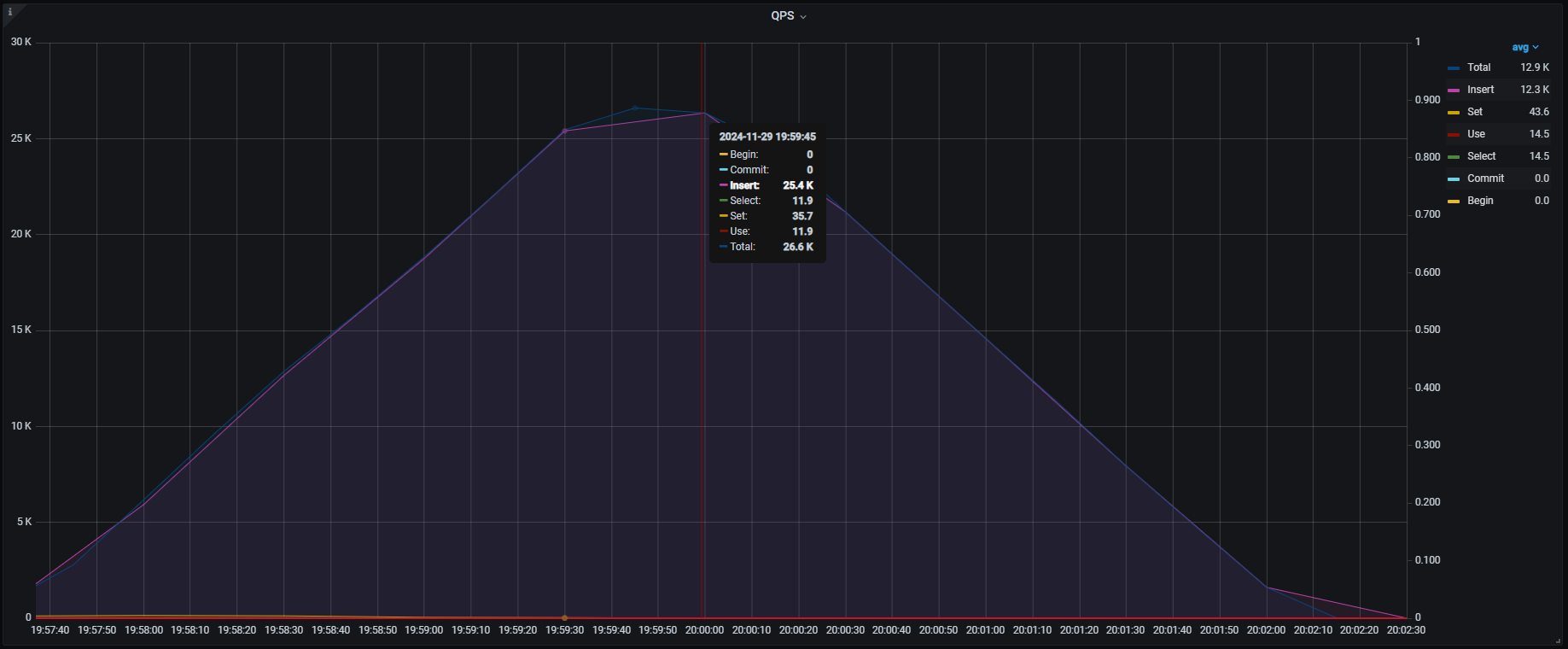Click the Set 35.7 tooltip row
Screen dimensions: 1568x649
(767, 216)
